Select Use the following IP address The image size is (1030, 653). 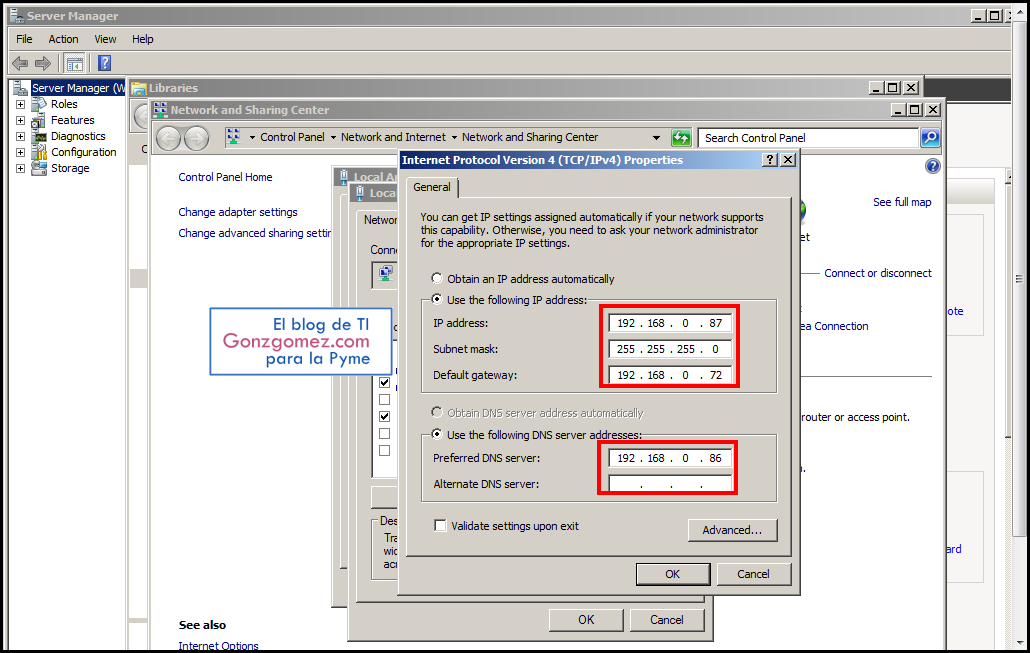click(436, 300)
